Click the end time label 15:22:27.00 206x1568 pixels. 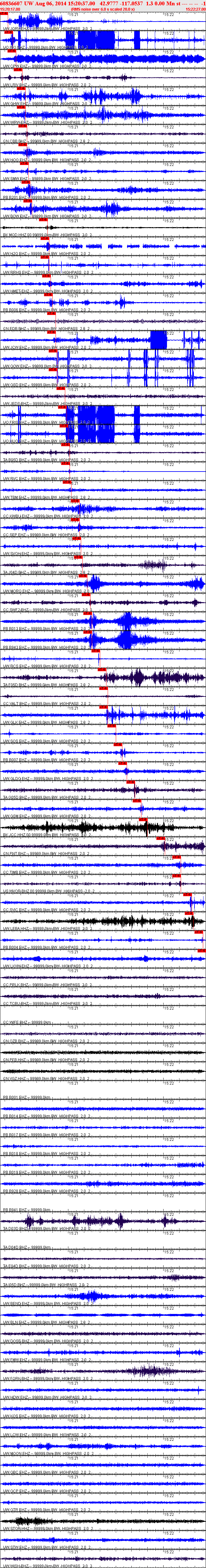[x=196, y=9]
